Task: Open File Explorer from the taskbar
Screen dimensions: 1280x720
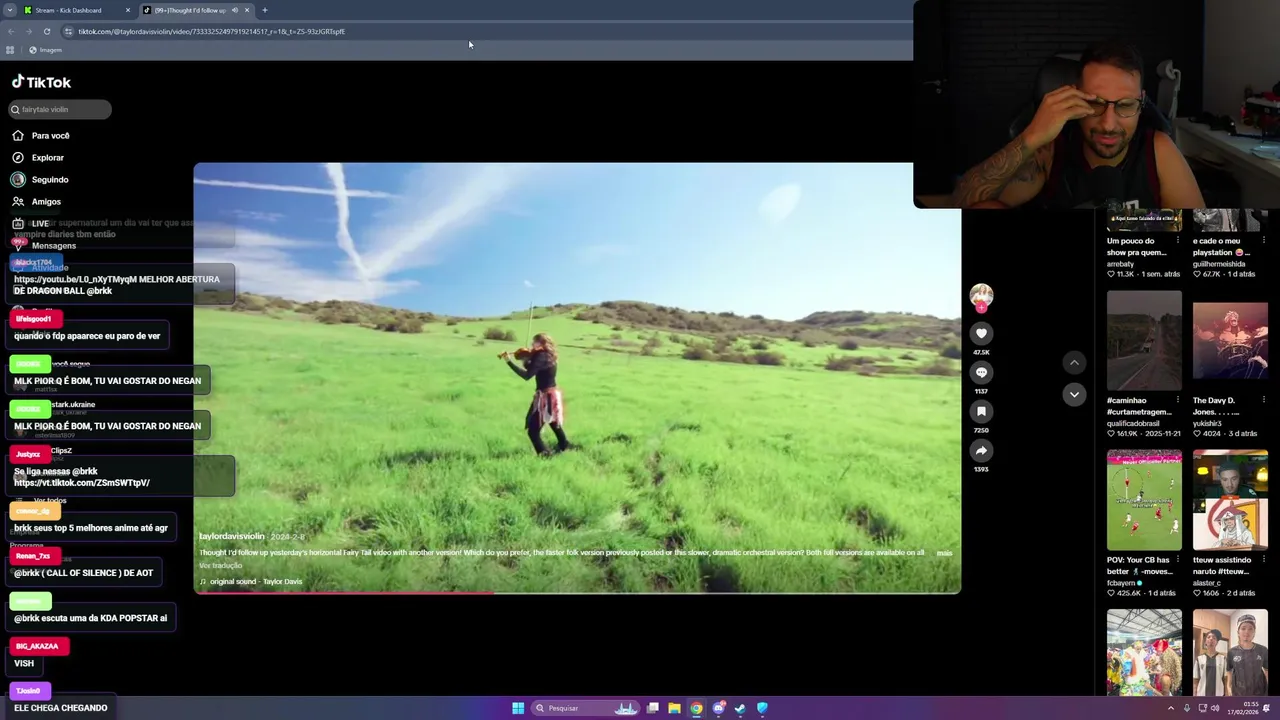Action: pos(675,708)
